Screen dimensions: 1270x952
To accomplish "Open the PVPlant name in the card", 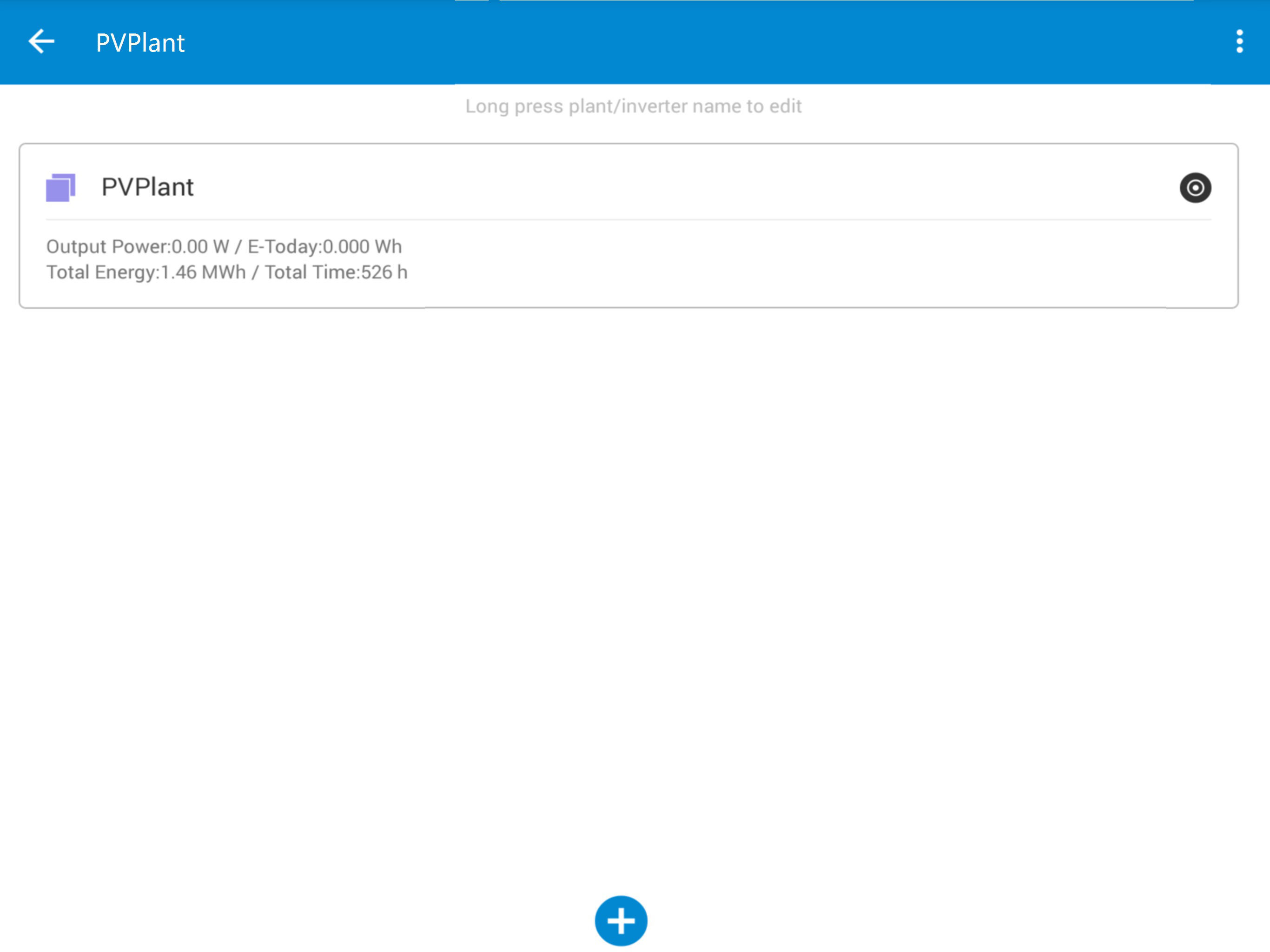I will click(x=147, y=187).
